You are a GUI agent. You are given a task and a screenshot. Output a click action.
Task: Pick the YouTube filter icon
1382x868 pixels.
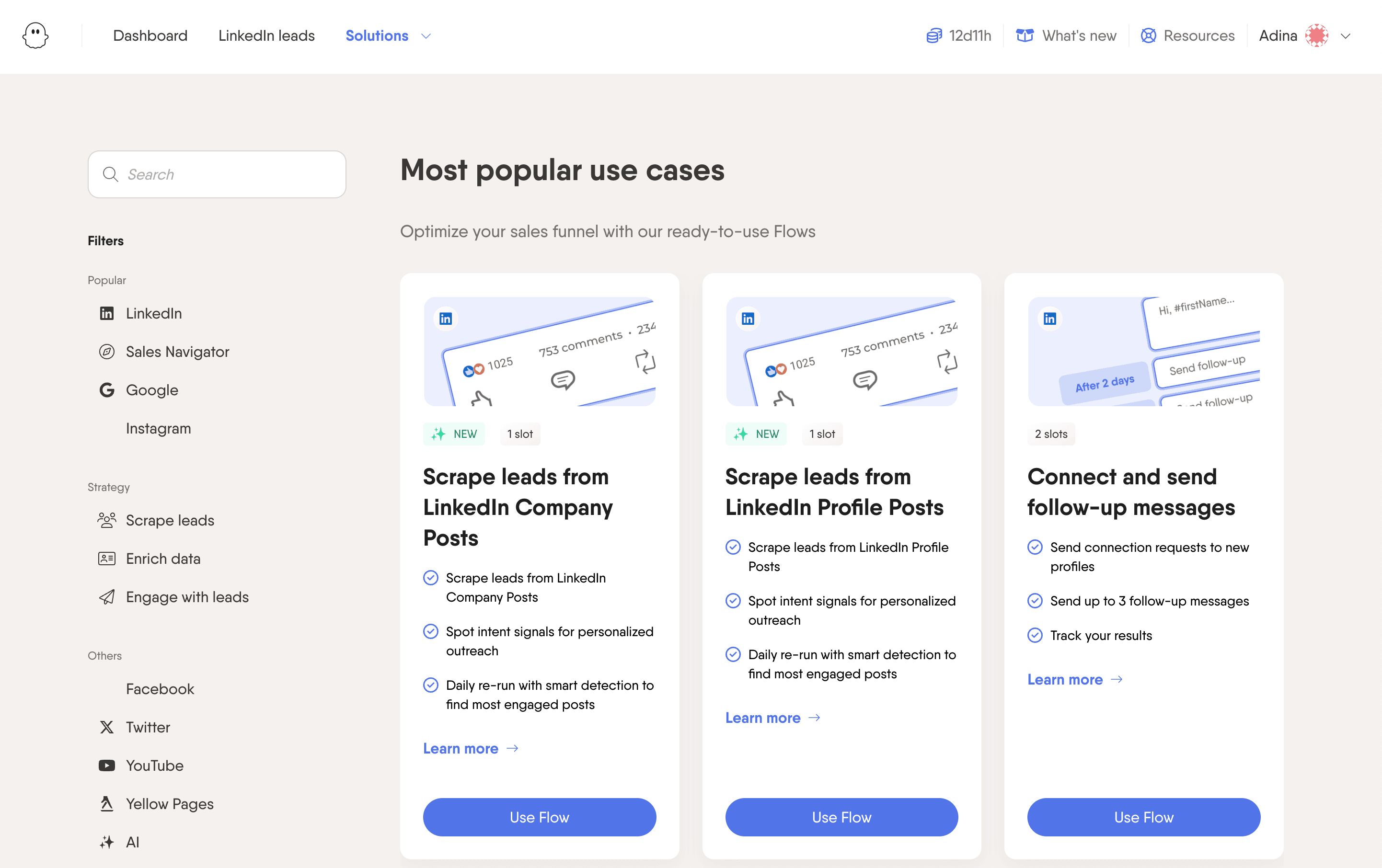pos(107,766)
